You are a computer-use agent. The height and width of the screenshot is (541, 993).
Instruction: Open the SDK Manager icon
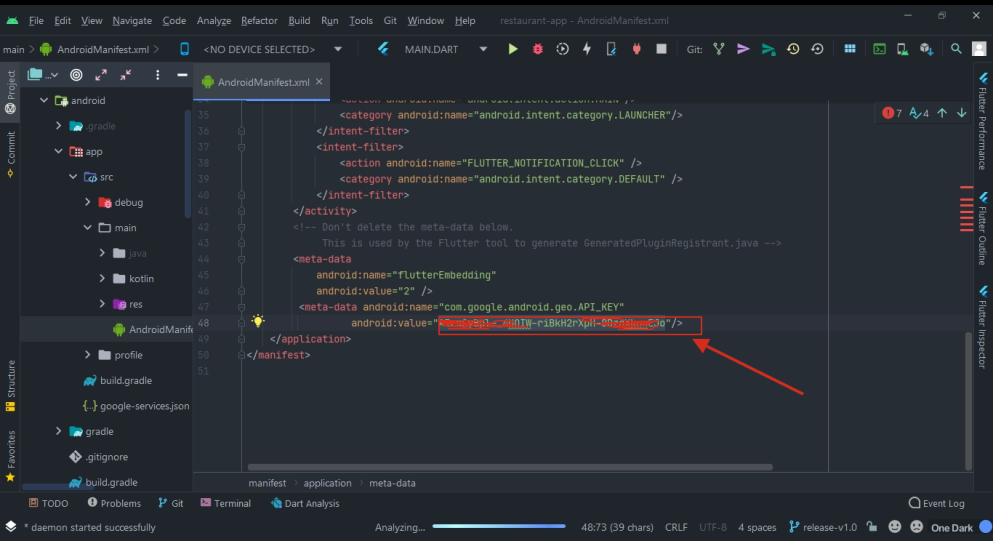[x=927, y=49]
